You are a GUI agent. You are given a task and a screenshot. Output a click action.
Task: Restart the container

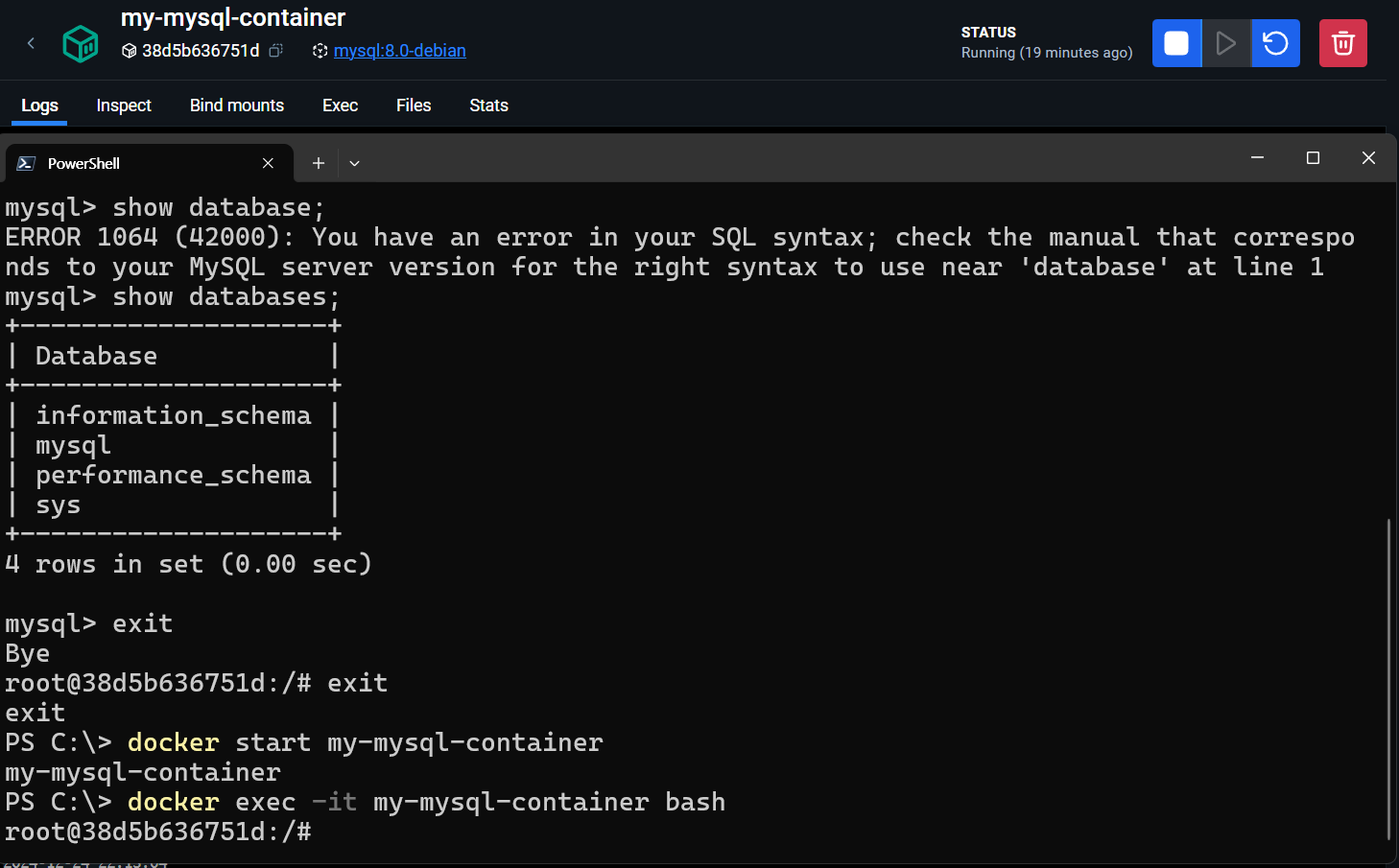click(1275, 43)
